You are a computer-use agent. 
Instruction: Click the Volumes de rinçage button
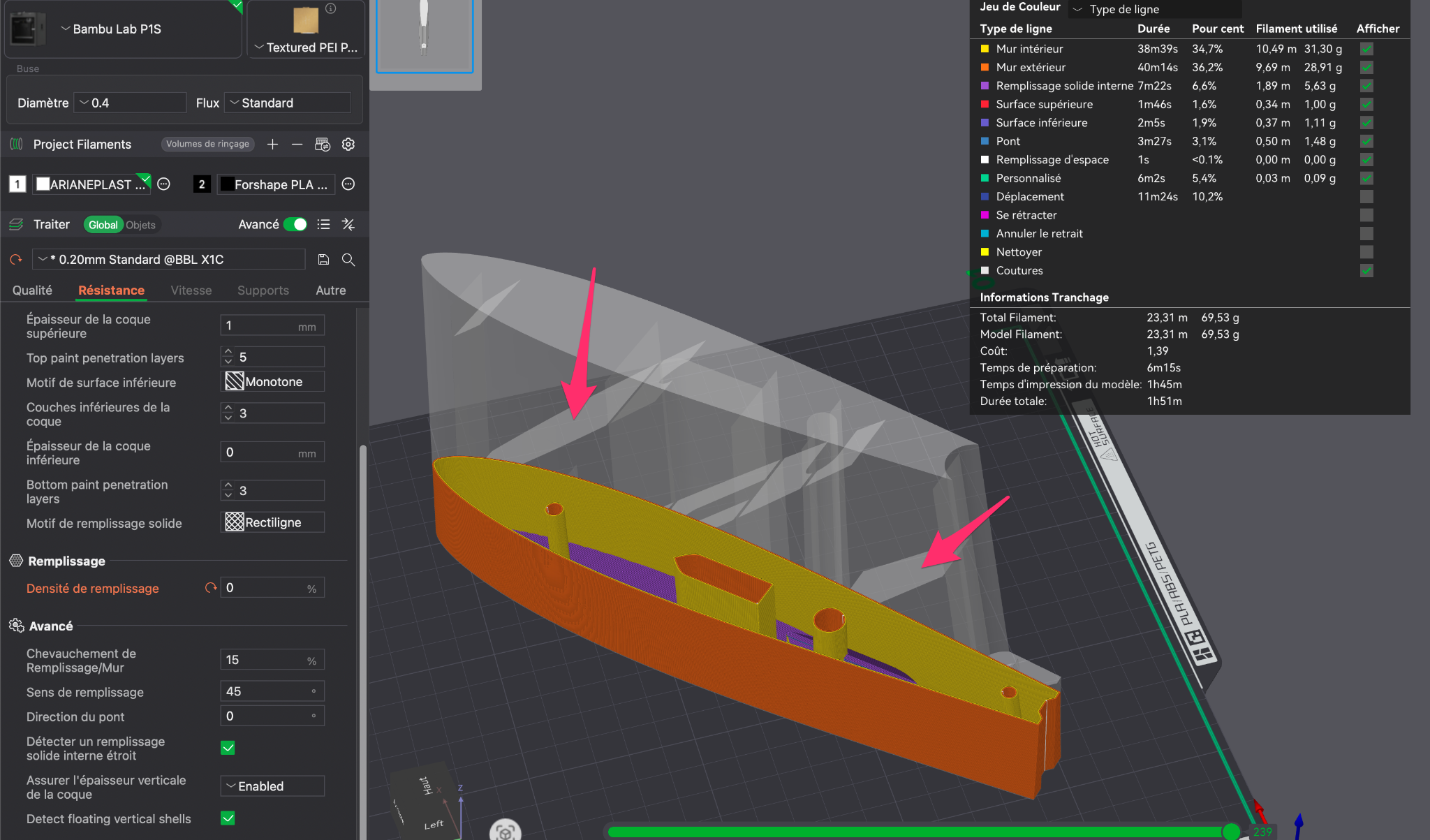point(207,144)
